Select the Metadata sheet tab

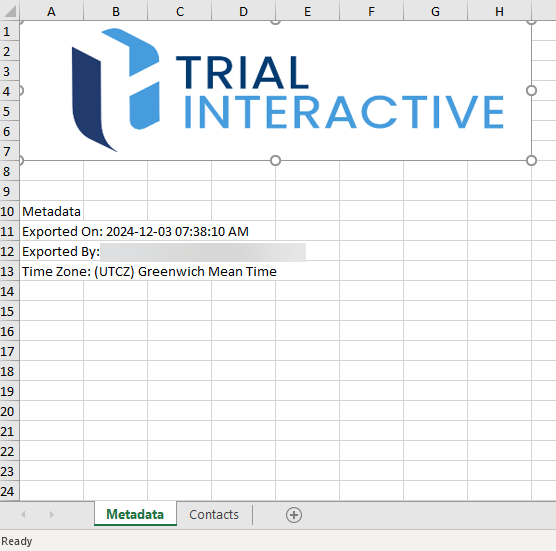(135, 514)
